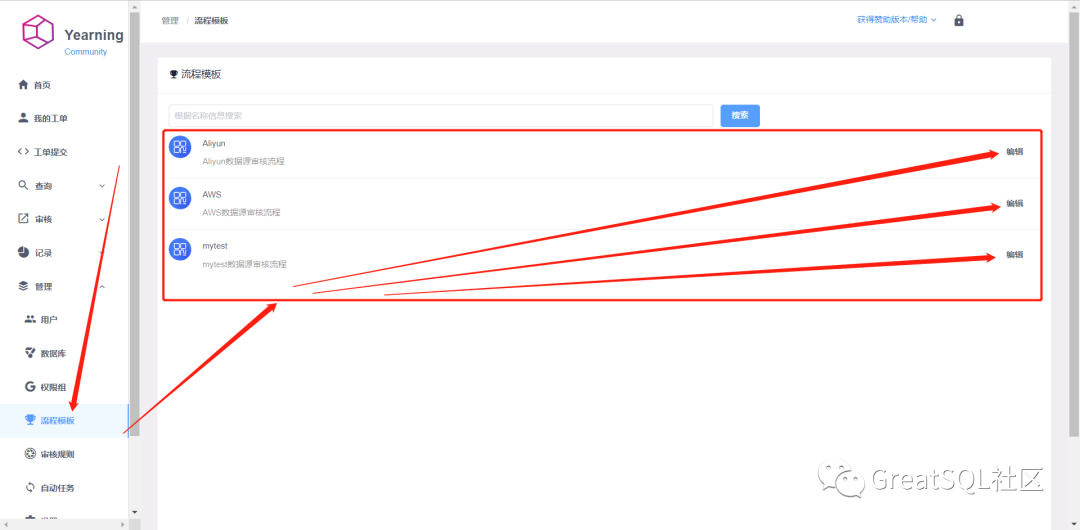Focus the template name search field

(x=440, y=115)
